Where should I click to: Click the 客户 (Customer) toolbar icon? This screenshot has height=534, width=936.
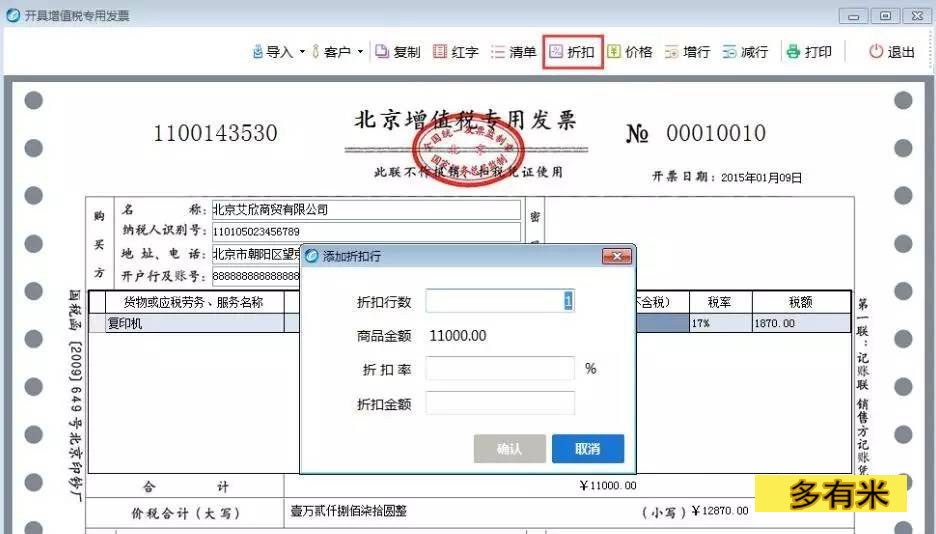[331, 52]
